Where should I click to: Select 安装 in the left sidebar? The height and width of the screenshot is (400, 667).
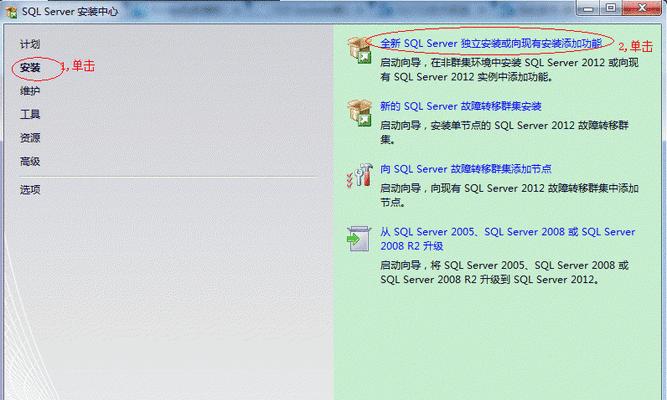coord(30,68)
